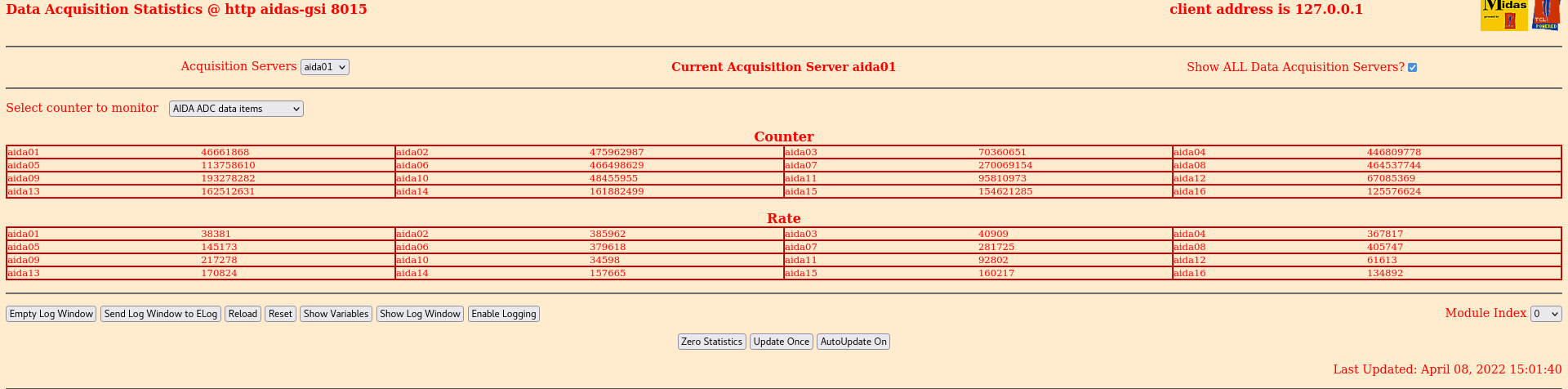Click the Enable Logging button
The width and height of the screenshot is (1568, 389).
(504, 314)
